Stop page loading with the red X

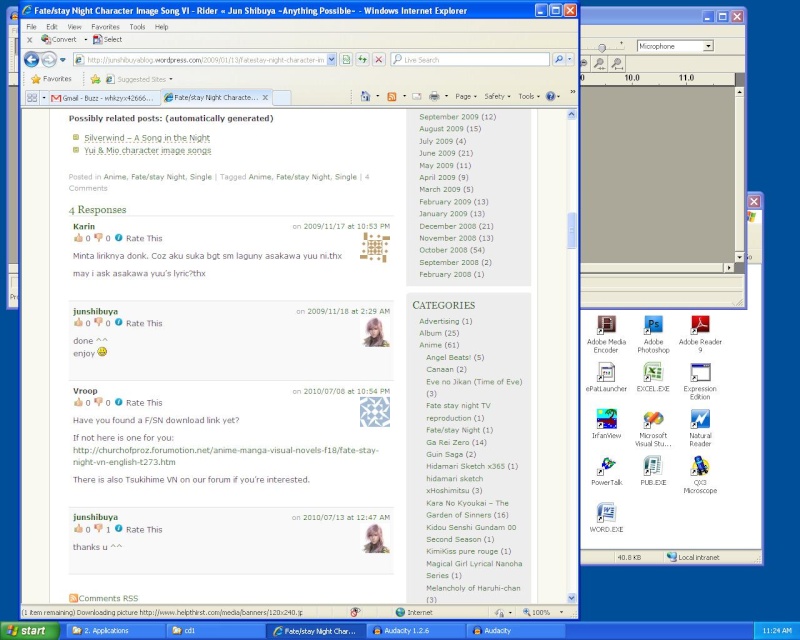click(379, 60)
